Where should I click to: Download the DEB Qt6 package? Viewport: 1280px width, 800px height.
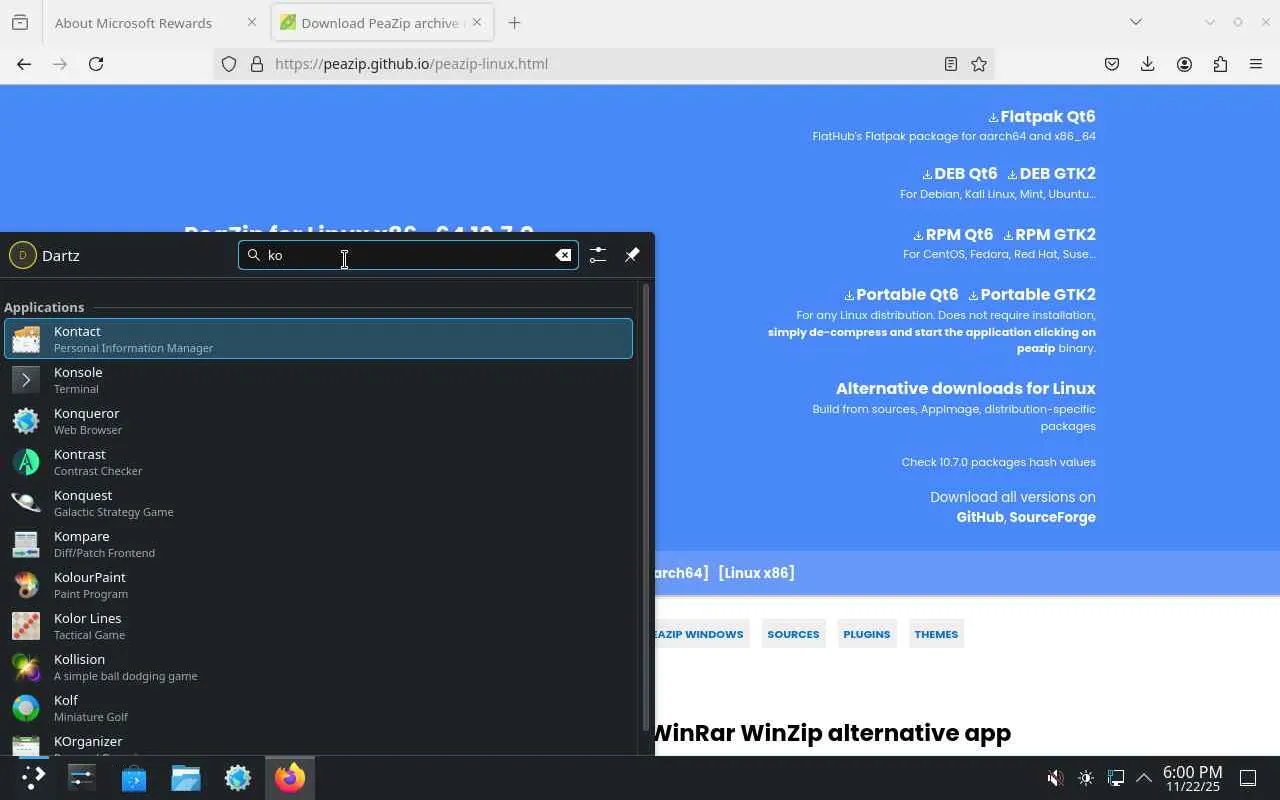pyautogui.click(x=960, y=174)
